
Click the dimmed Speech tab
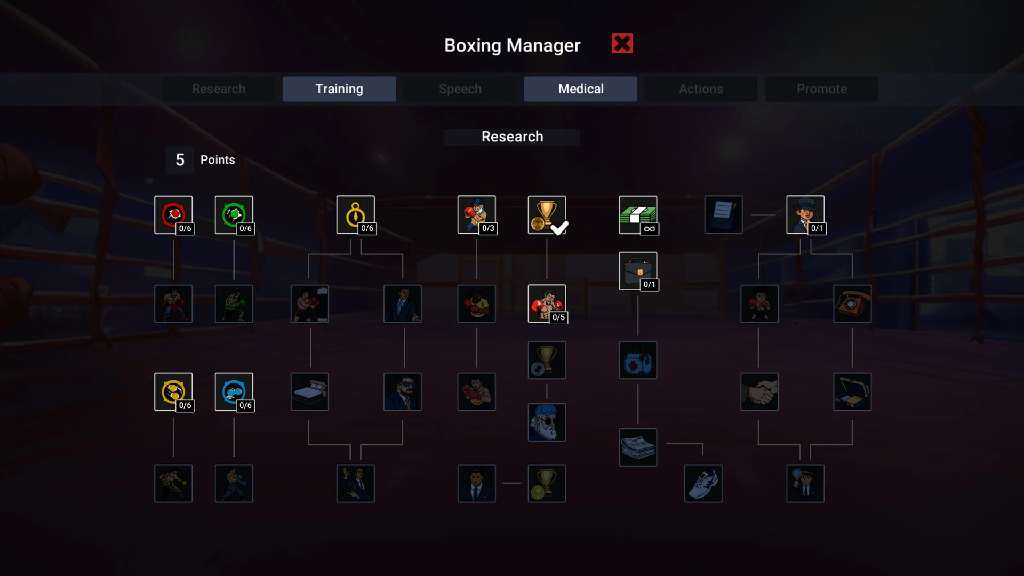click(460, 89)
